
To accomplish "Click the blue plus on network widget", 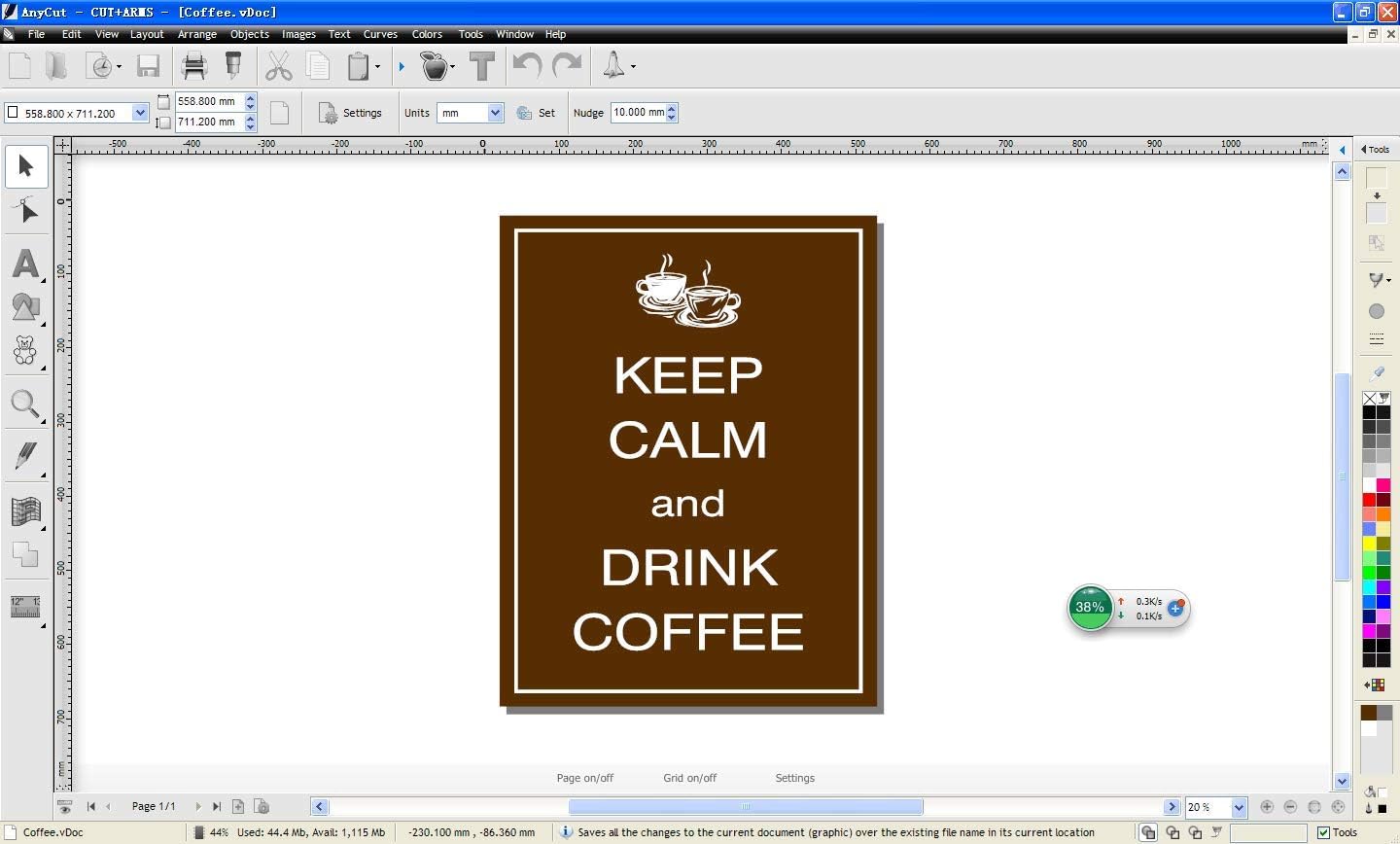I will (x=1175, y=609).
